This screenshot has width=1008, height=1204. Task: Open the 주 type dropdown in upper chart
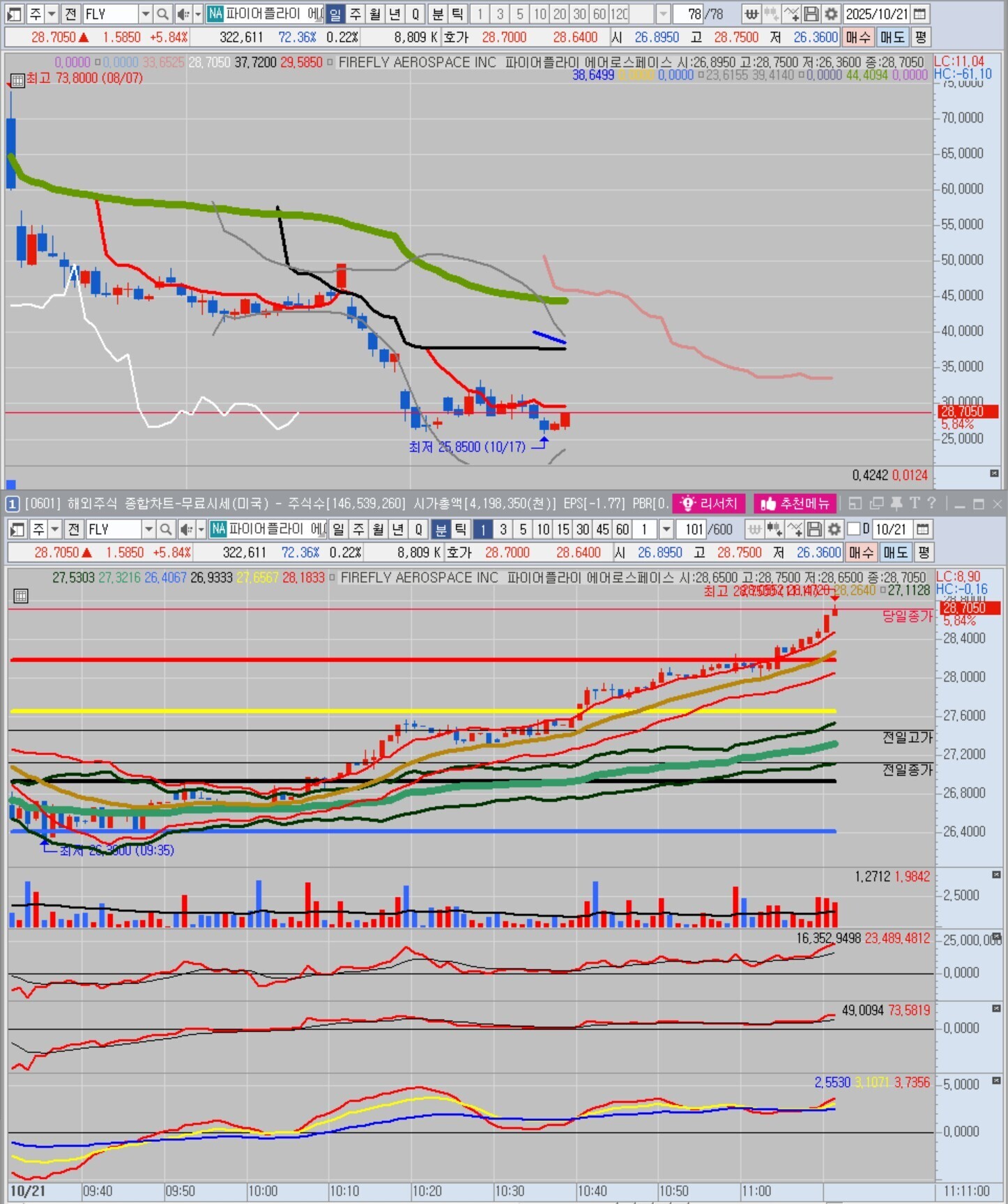tap(52, 13)
